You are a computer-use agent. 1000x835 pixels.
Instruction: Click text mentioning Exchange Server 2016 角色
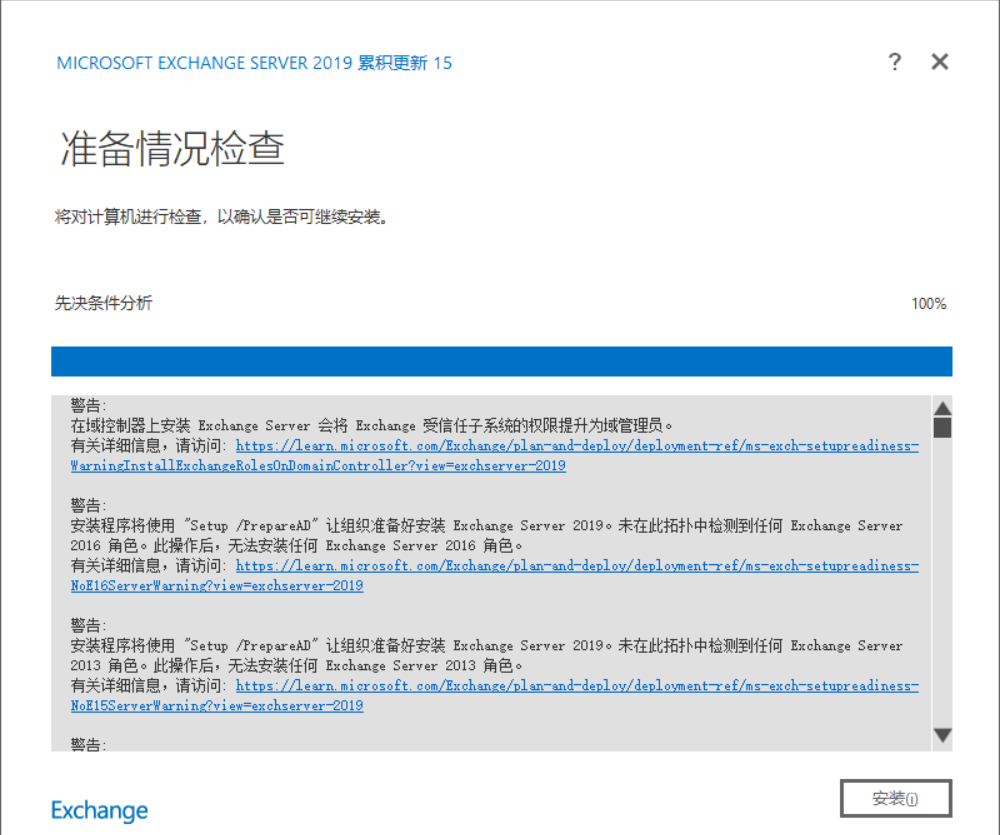point(487,536)
